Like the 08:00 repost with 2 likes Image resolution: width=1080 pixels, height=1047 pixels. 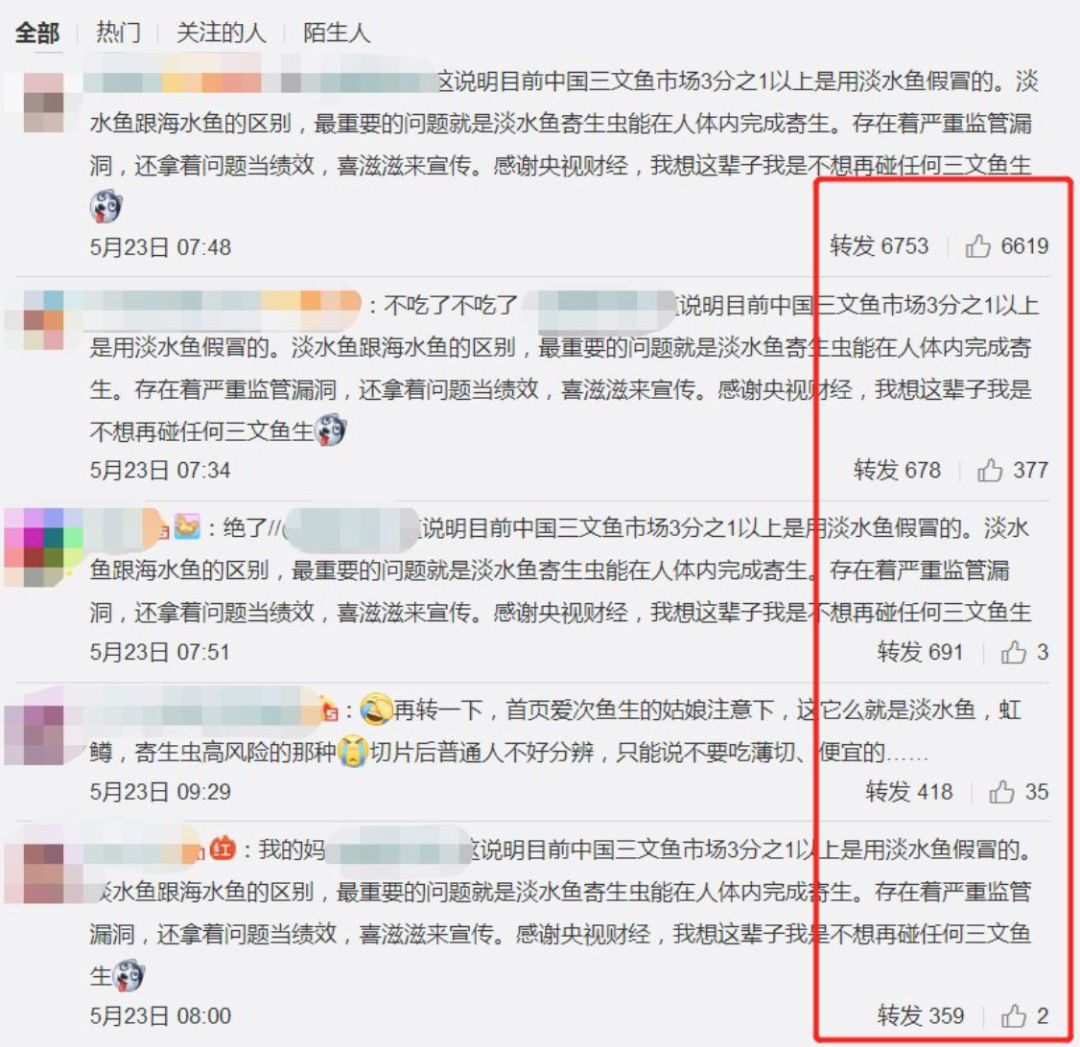click(x=1013, y=1015)
